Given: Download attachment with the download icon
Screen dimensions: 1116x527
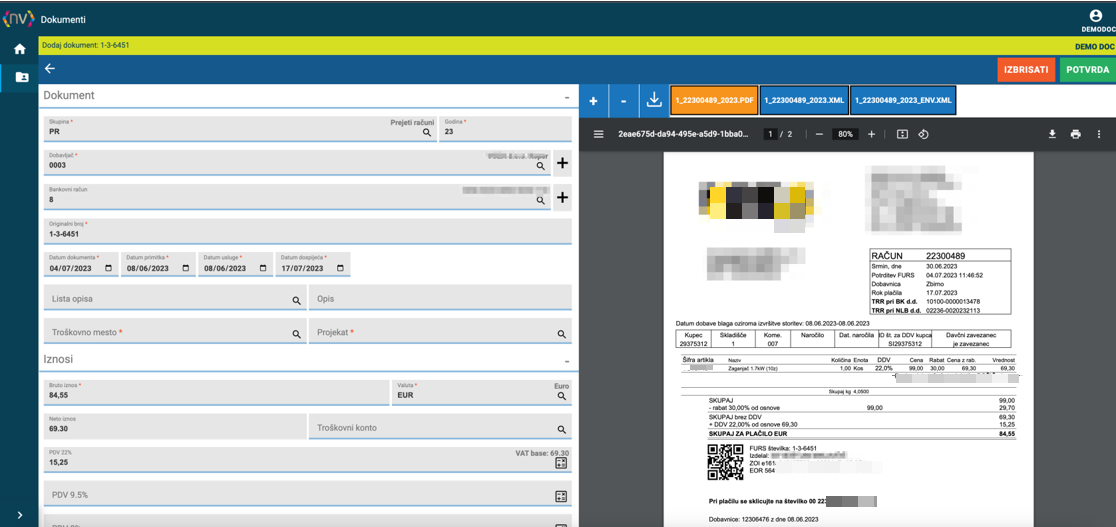Looking at the screenshot, I should click(654, 101).
